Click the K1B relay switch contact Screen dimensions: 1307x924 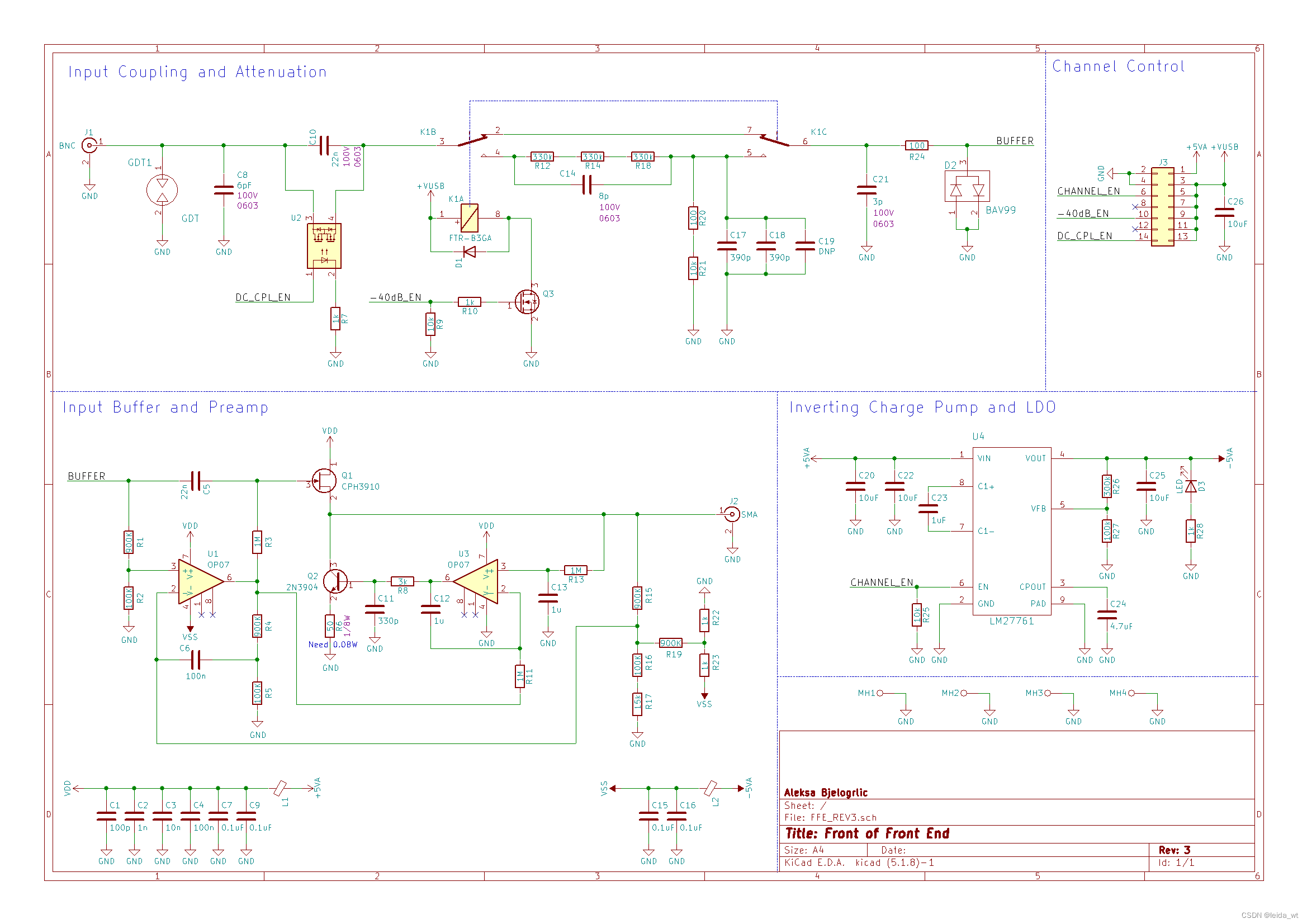pos(472,140)
